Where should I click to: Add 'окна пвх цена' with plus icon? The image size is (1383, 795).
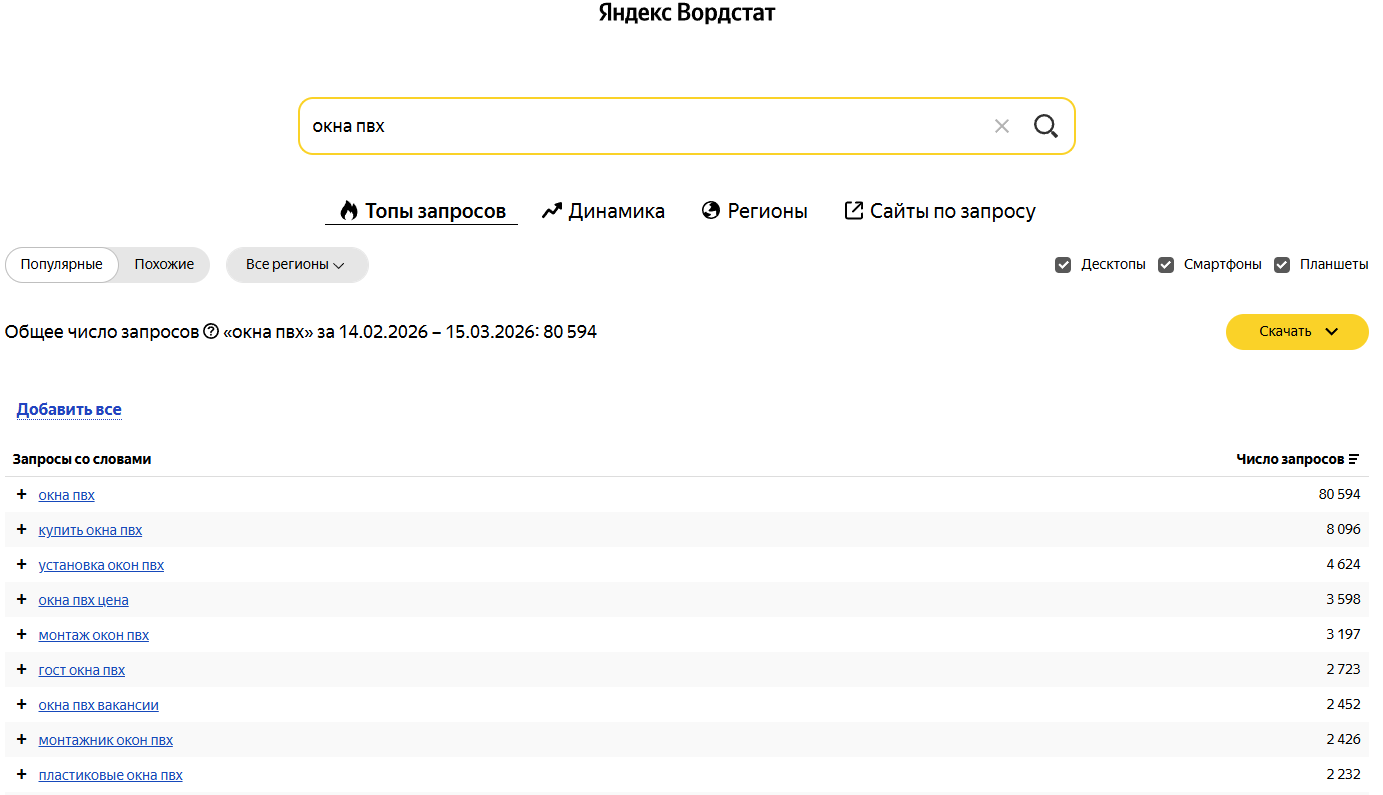(x=22, y=599)
